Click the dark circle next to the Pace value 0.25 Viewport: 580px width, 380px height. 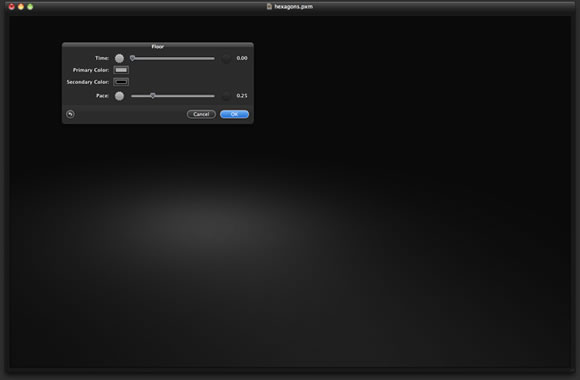(226, 96)
